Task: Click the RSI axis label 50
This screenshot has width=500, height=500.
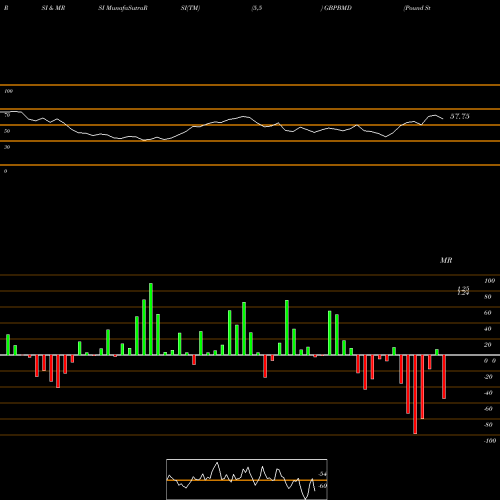Action: (7, 131)
